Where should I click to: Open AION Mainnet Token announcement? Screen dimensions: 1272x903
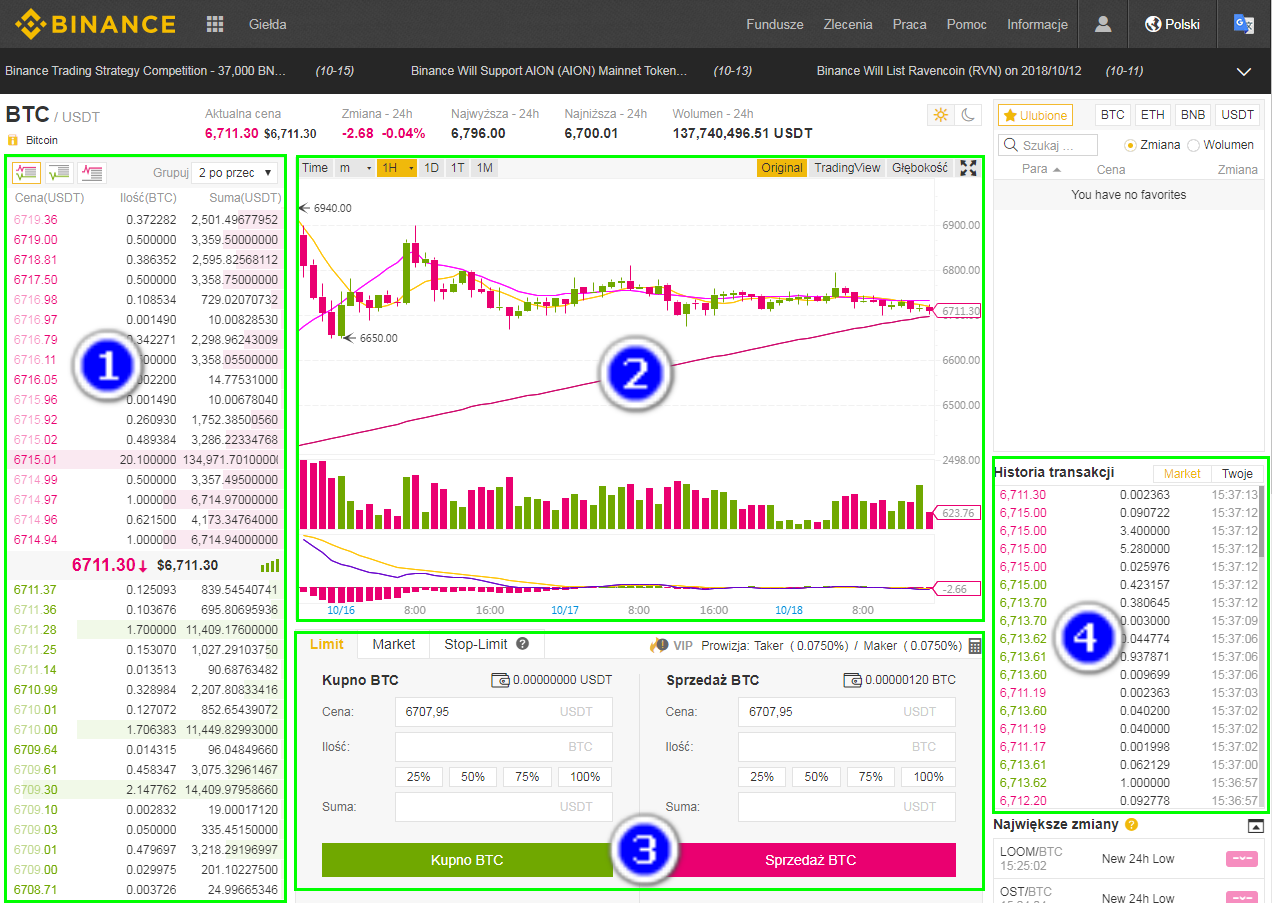coord(549,71)
